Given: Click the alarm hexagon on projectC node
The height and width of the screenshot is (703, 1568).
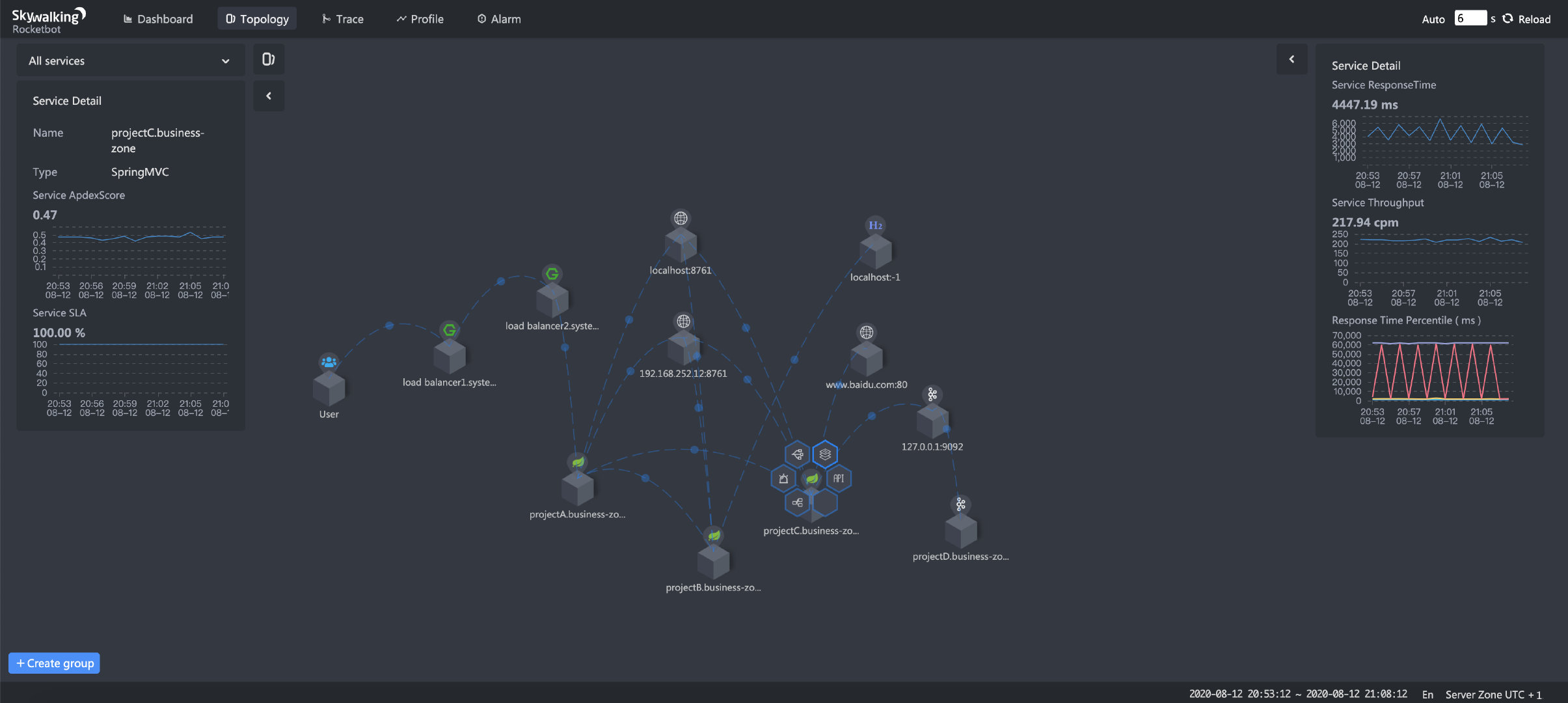Looking at the screenshot, I should (x=783, y=479).
